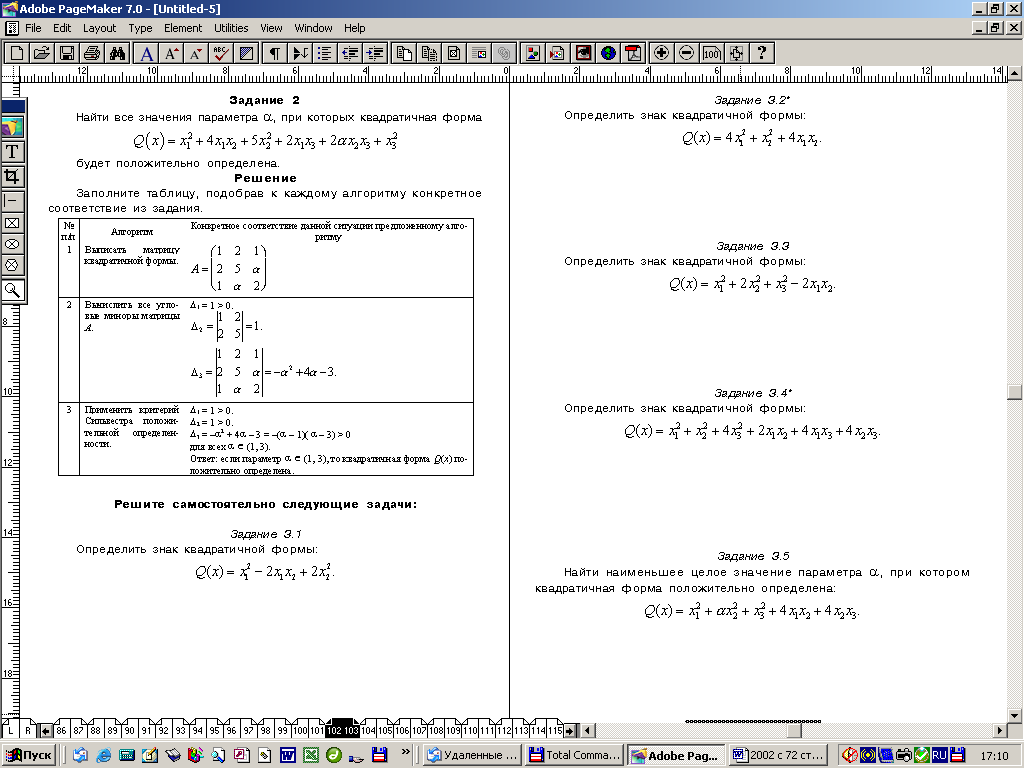The width and height of the screenshot is (1024, 768).
Task: Select the Text tool in toolbox
Action: coord(12,152)
